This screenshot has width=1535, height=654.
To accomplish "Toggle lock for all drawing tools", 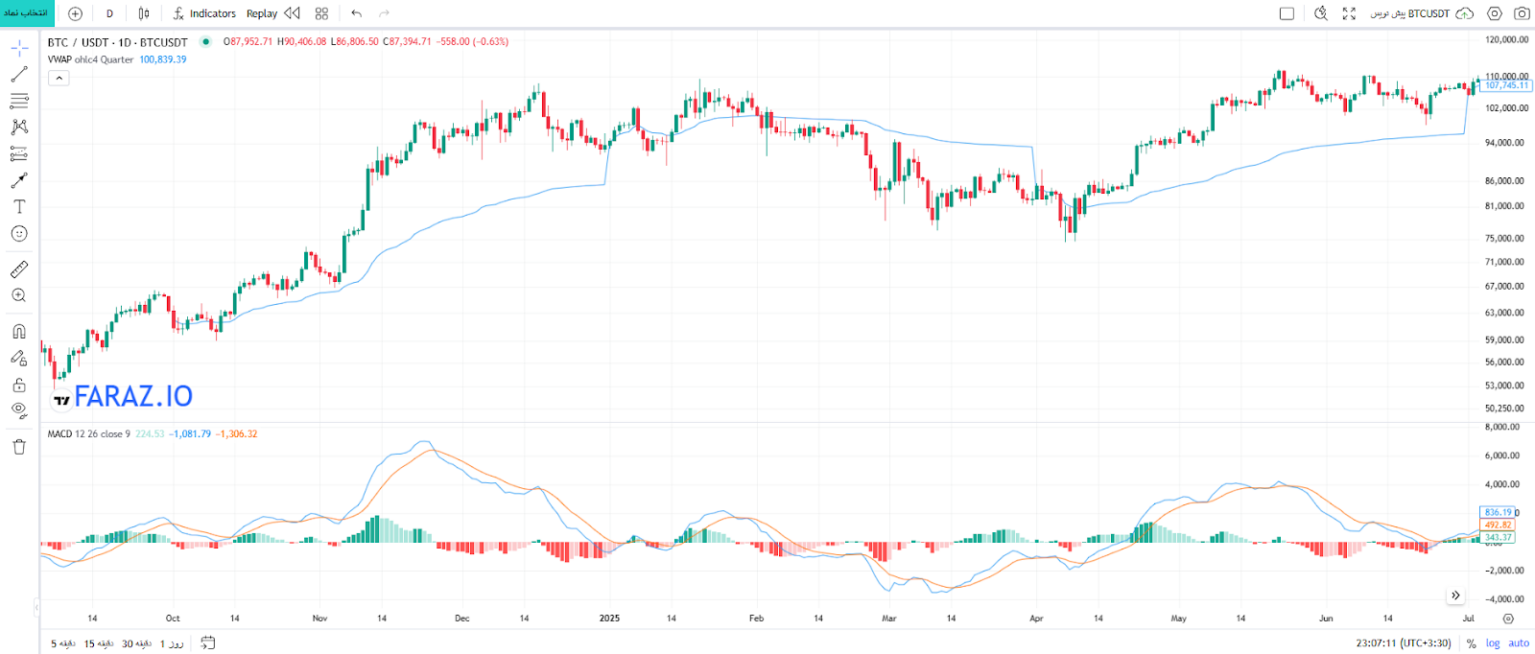I will pos(19,385).
